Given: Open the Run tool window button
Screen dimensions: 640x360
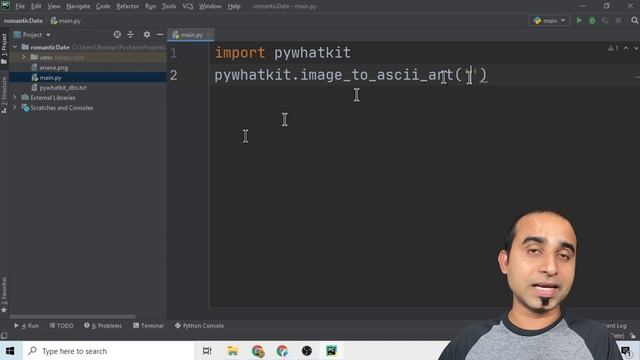Looking at the screenshot, I should (x=27, y=326).
